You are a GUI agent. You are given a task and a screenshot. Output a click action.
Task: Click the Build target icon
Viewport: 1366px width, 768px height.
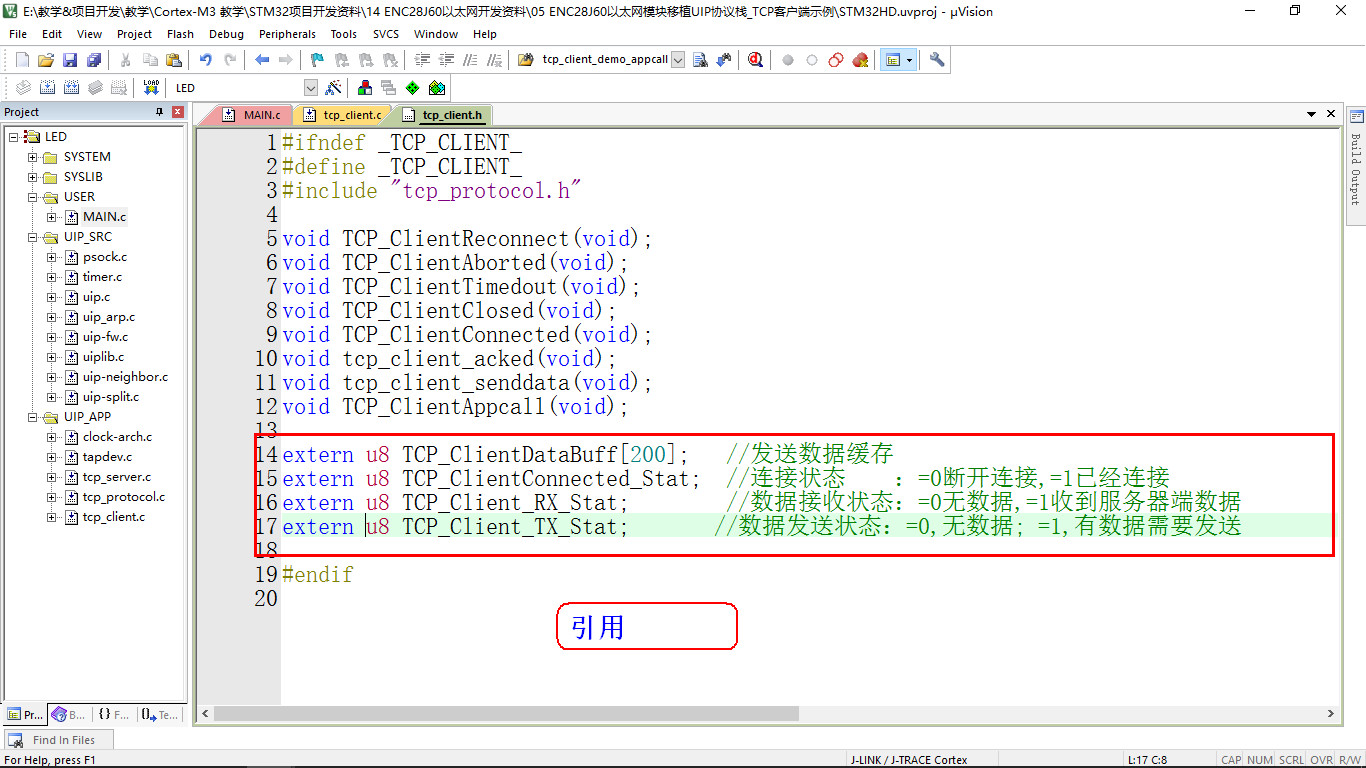point(48,88)
